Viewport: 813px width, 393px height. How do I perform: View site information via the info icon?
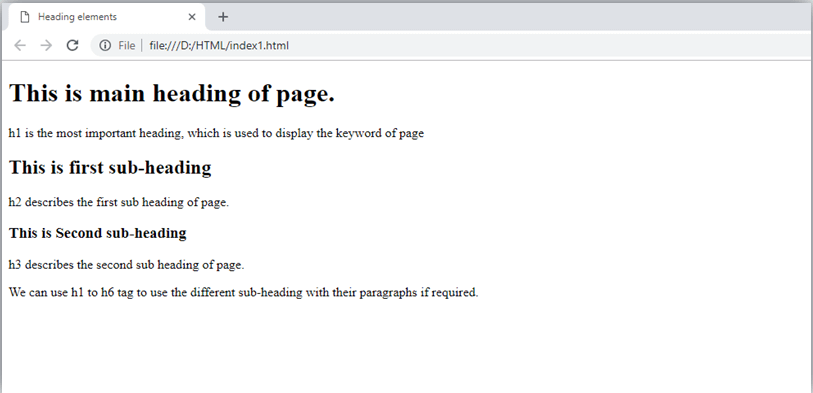click(x=105, y=46)
